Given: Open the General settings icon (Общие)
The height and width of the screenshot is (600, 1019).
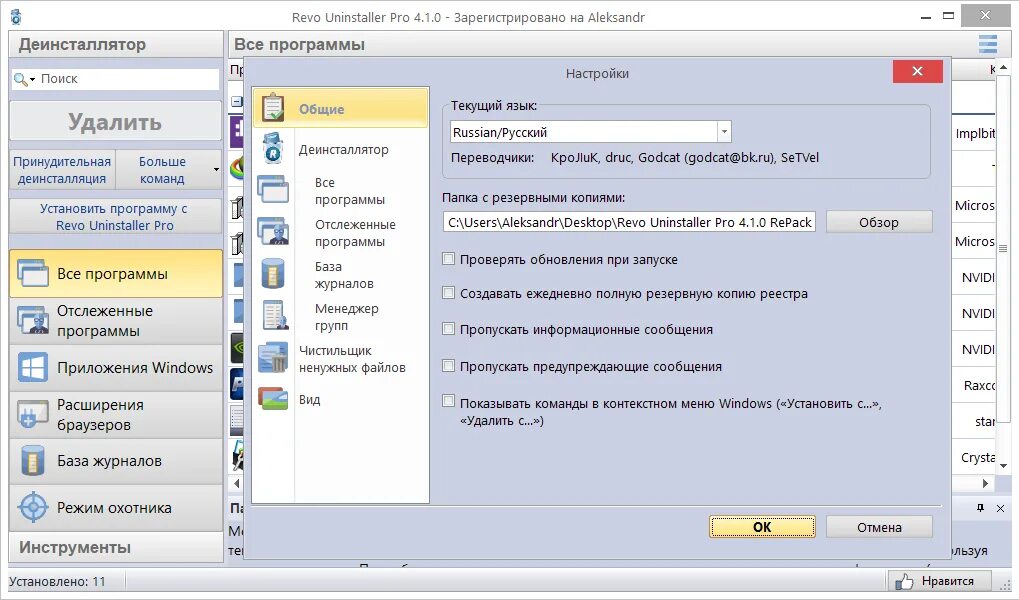Looking at the screenshot, I should [273, 108].
